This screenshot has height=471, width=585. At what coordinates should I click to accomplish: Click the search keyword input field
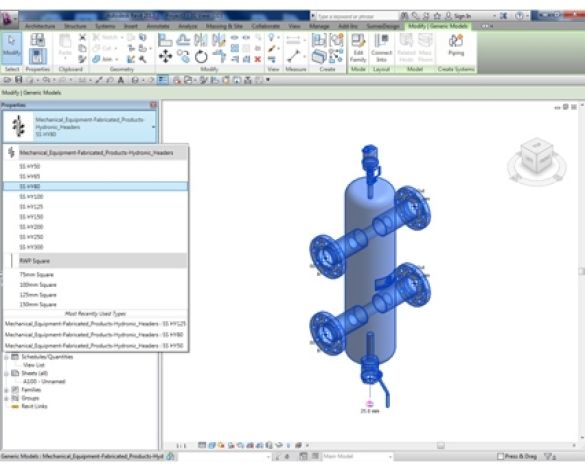357,16
